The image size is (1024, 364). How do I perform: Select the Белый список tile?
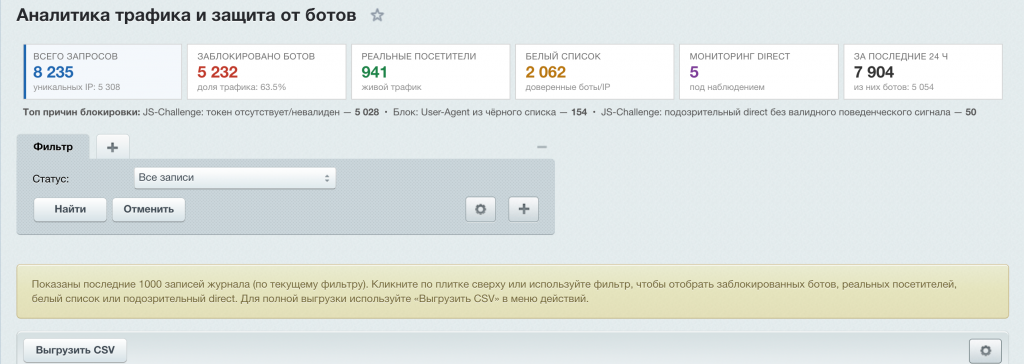(594, 72)
